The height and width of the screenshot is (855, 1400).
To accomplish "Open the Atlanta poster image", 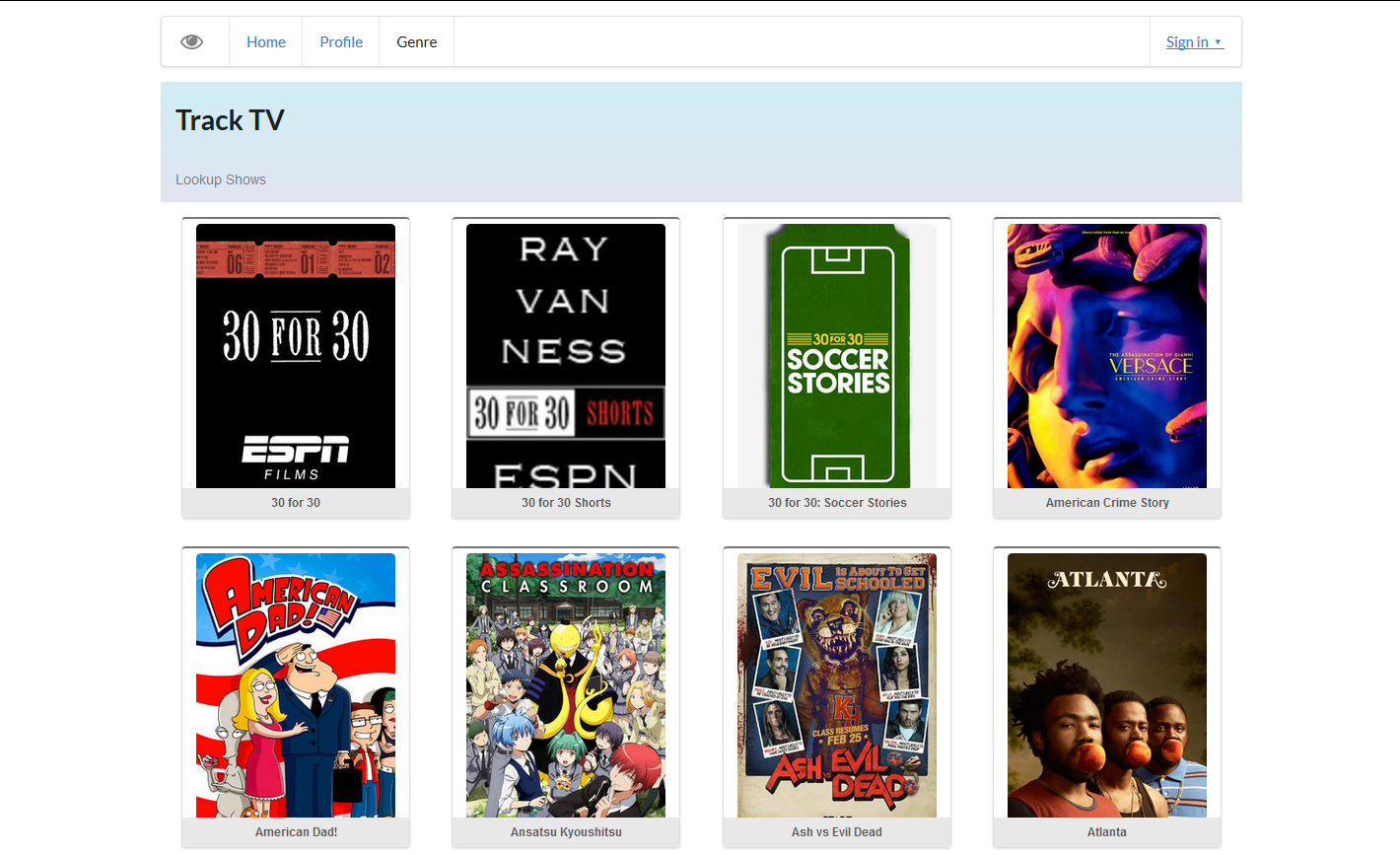I will [1107, 685].
